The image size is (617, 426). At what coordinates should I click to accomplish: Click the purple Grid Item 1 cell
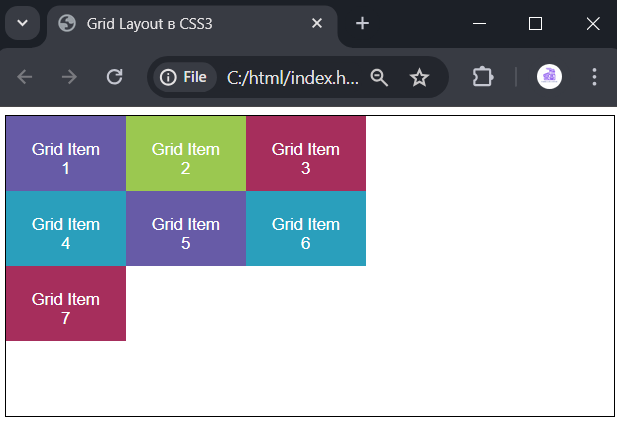[66, 153]
